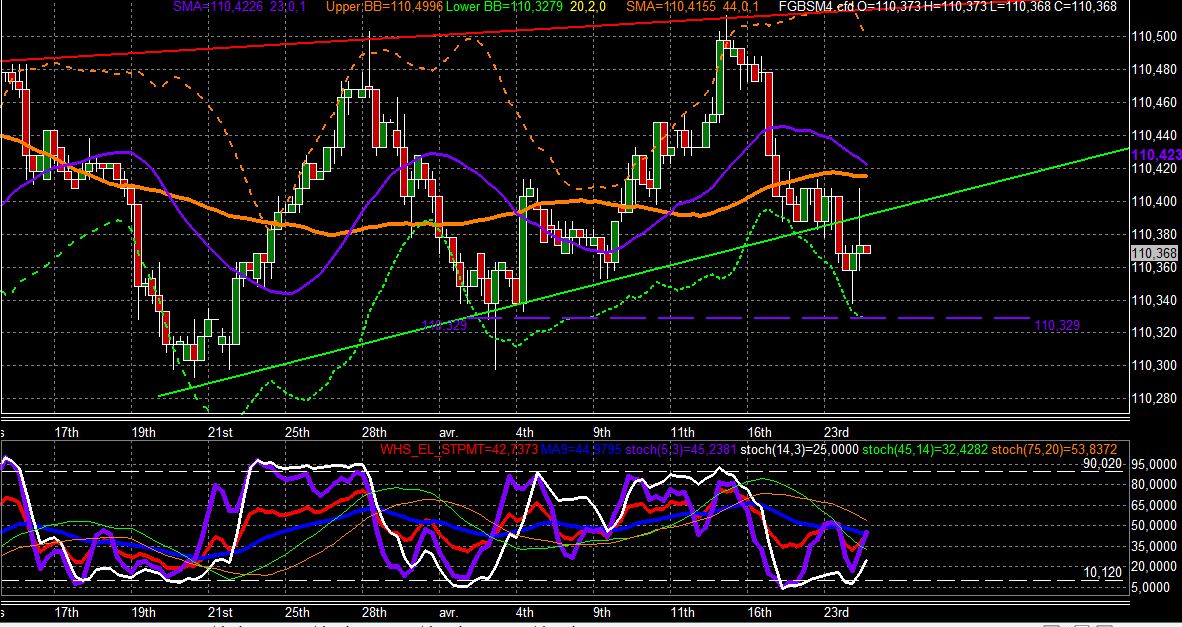Viewport: 1182px width, 627px height.
Task: Click the FGBSM4.cfd instrument name
Action: click(x=817, y=7)
